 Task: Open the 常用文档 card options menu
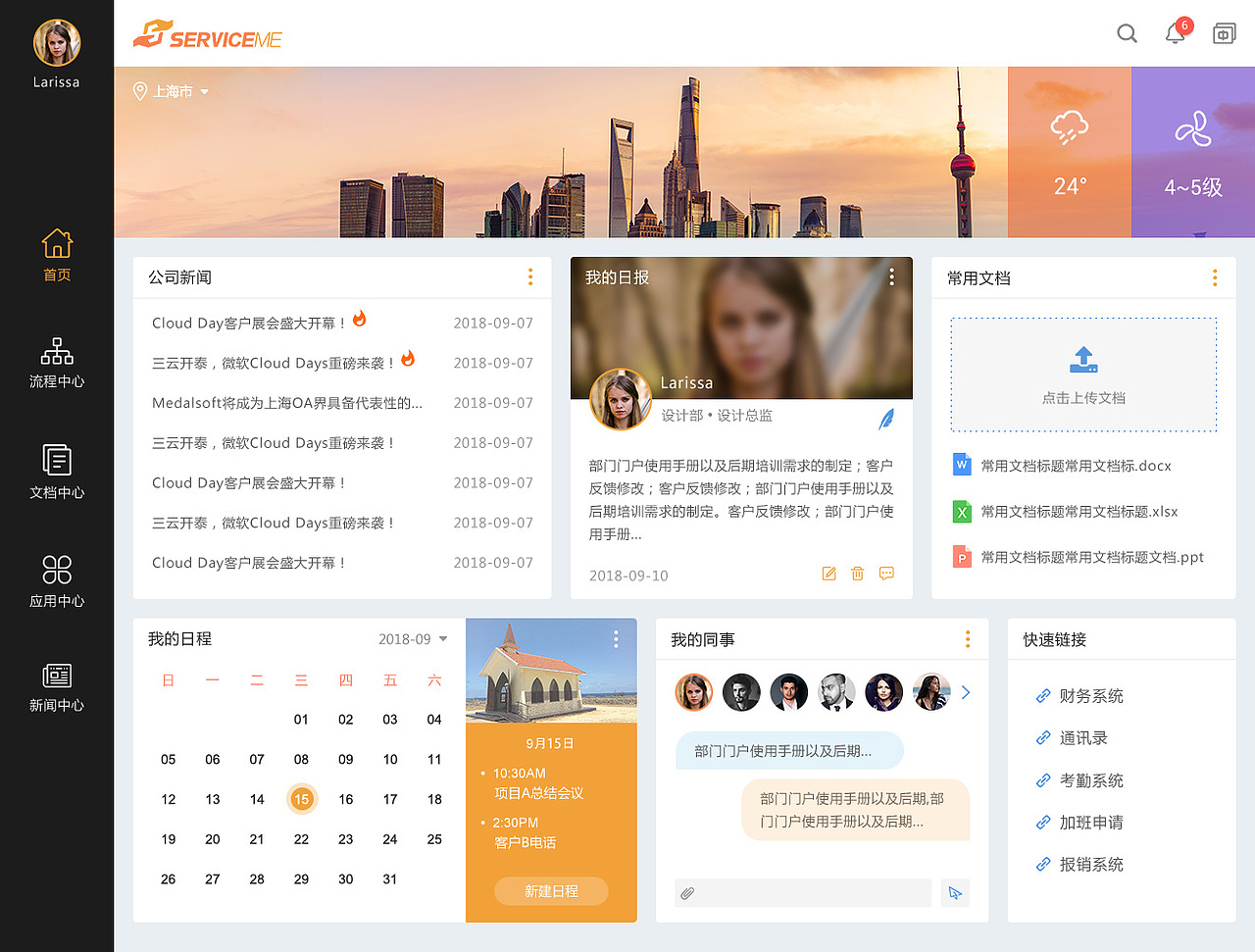pos(1215,278)
